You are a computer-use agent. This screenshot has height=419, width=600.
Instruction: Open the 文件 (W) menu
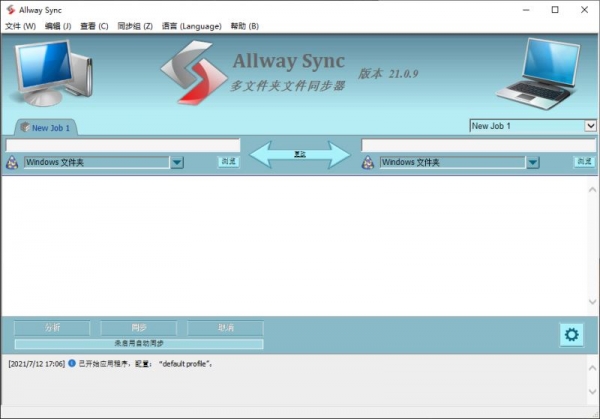click(x=20, y=26)
